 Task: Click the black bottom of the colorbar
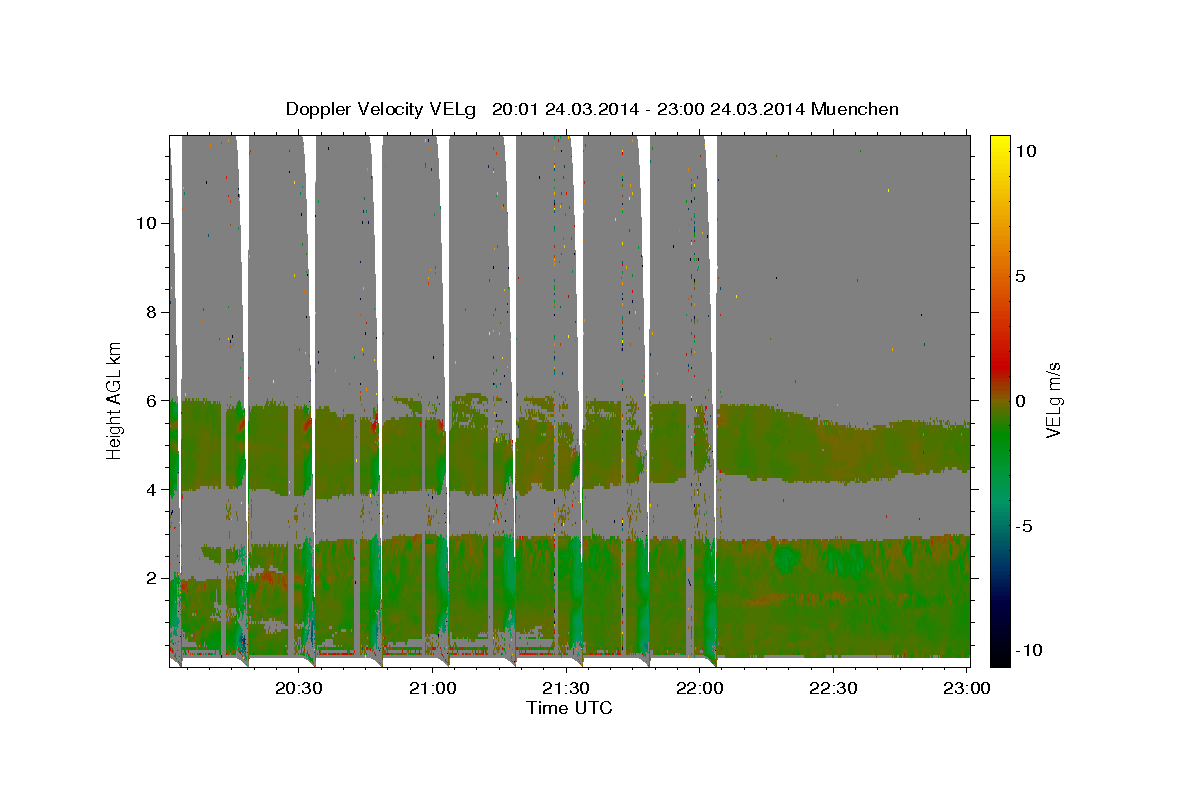tap(1000, 657)
